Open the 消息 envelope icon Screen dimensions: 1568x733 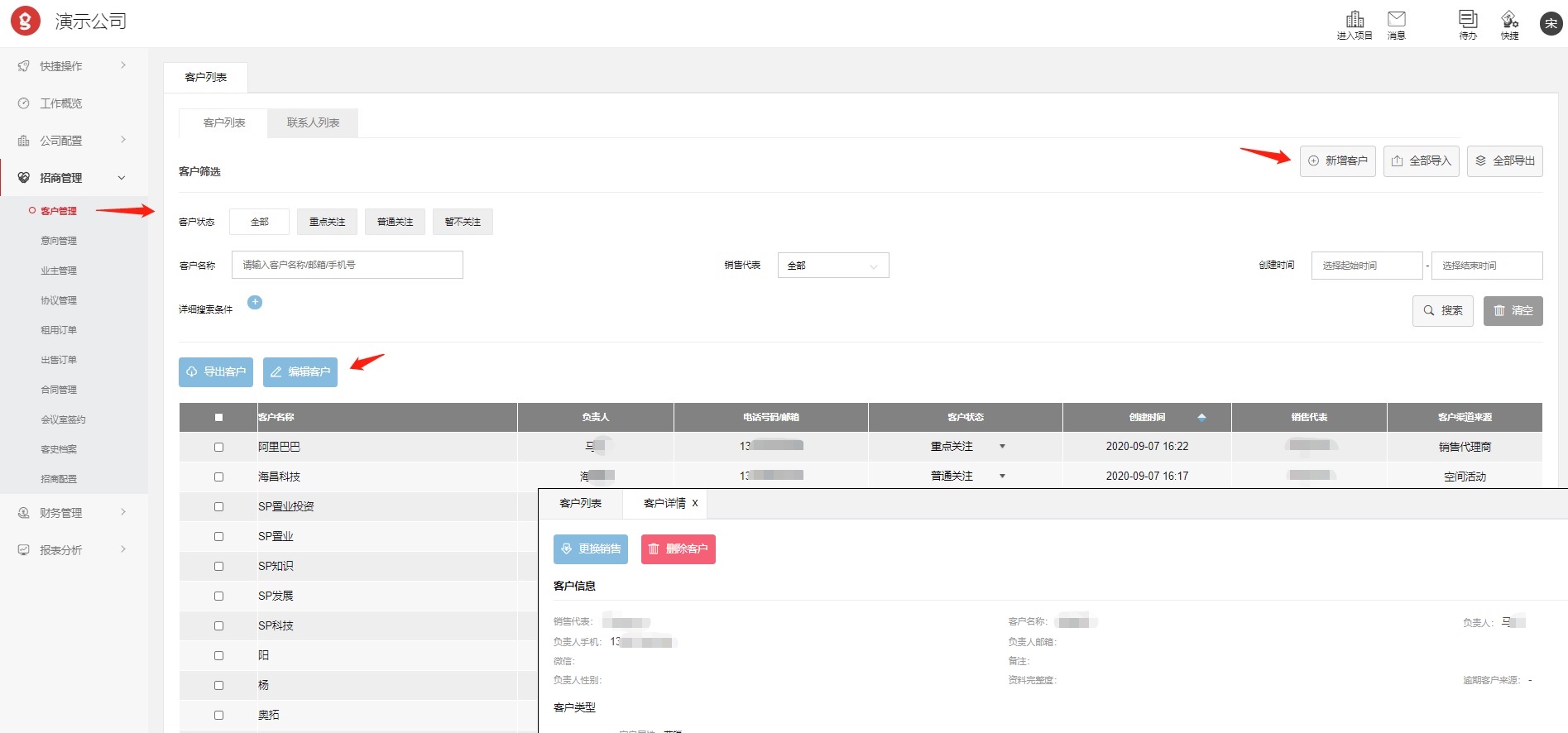tap(1397, 20)
